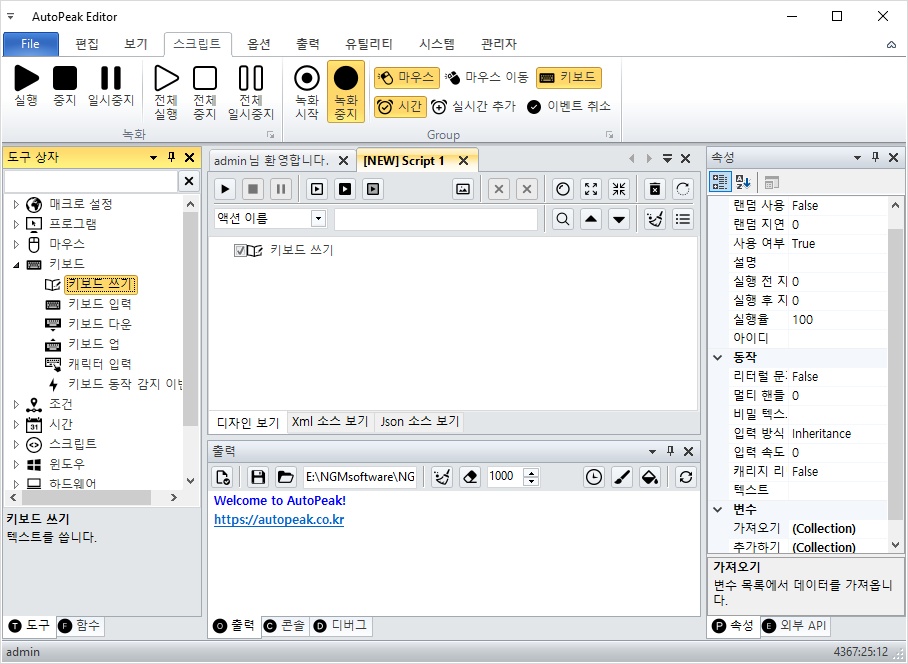Click the toolbox search input field
908x664 pixels.
pos(91,181)
